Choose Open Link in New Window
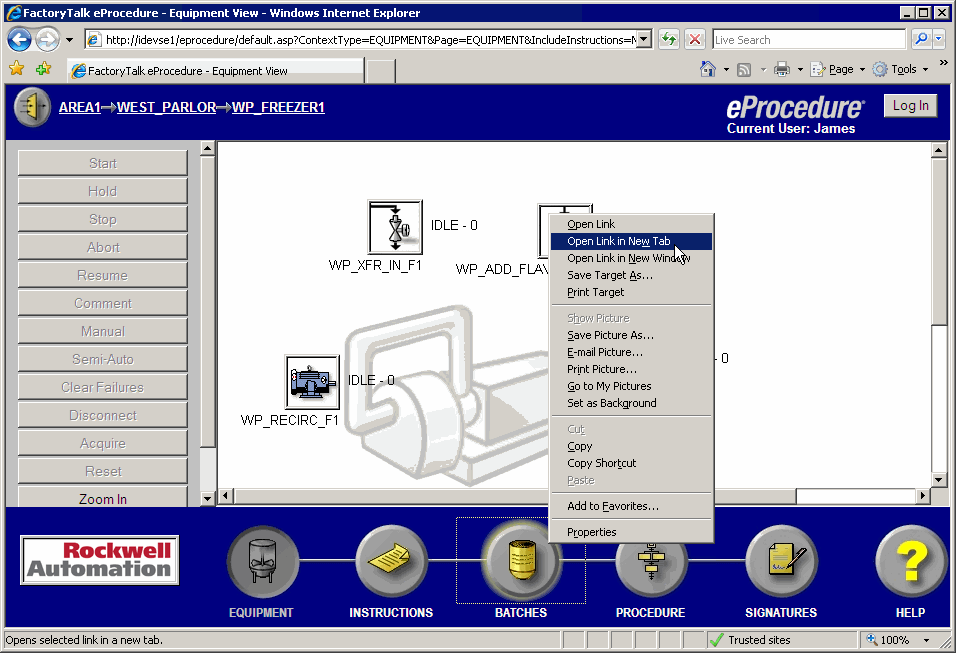This screenshot has height=653, width=956. 631,259
